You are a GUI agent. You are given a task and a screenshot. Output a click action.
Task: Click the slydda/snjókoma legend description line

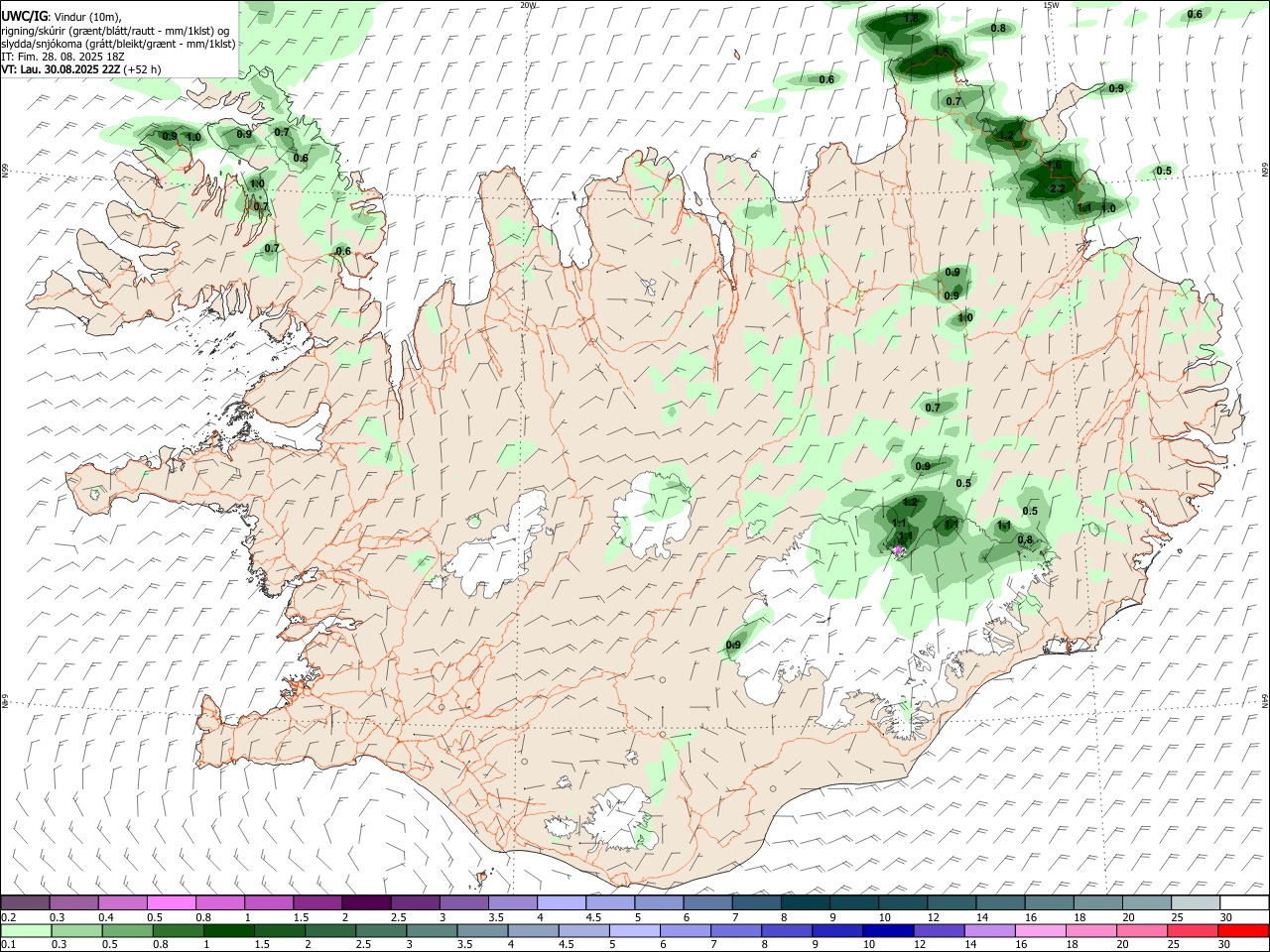(x=119, y=44)
